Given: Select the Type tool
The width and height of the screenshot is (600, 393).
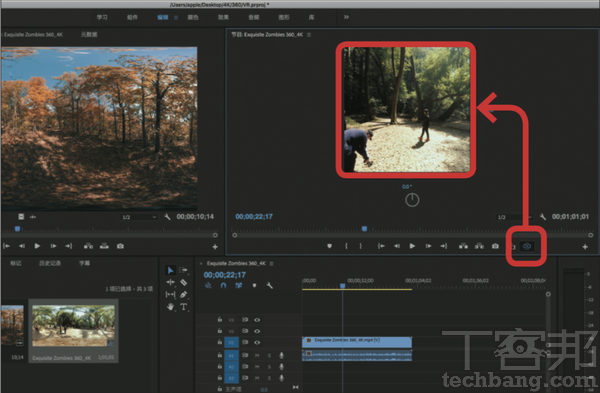Looking at the screenshot, I should click(x=183, y=307).
